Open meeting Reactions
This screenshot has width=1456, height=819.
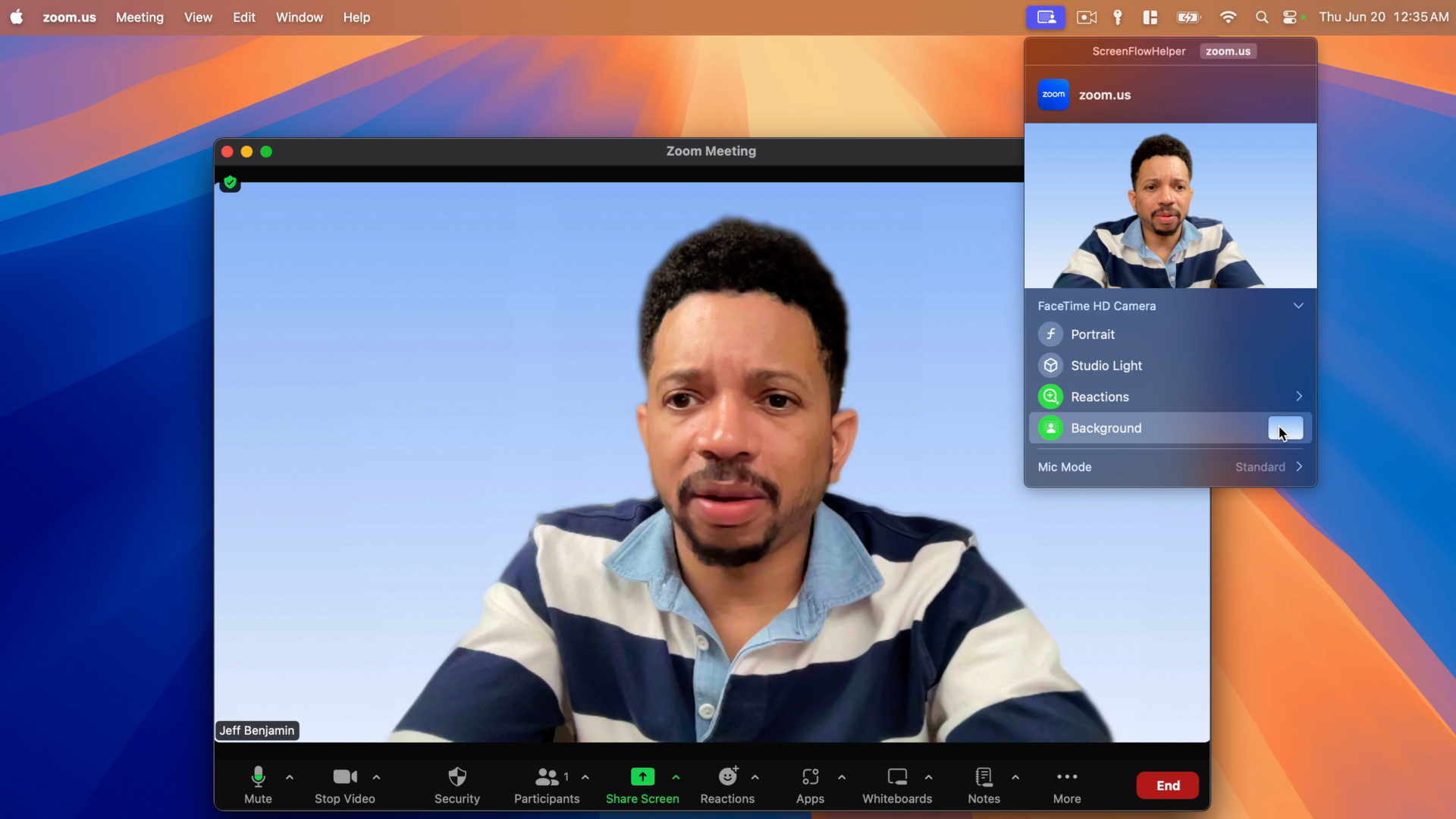(727, 785)
